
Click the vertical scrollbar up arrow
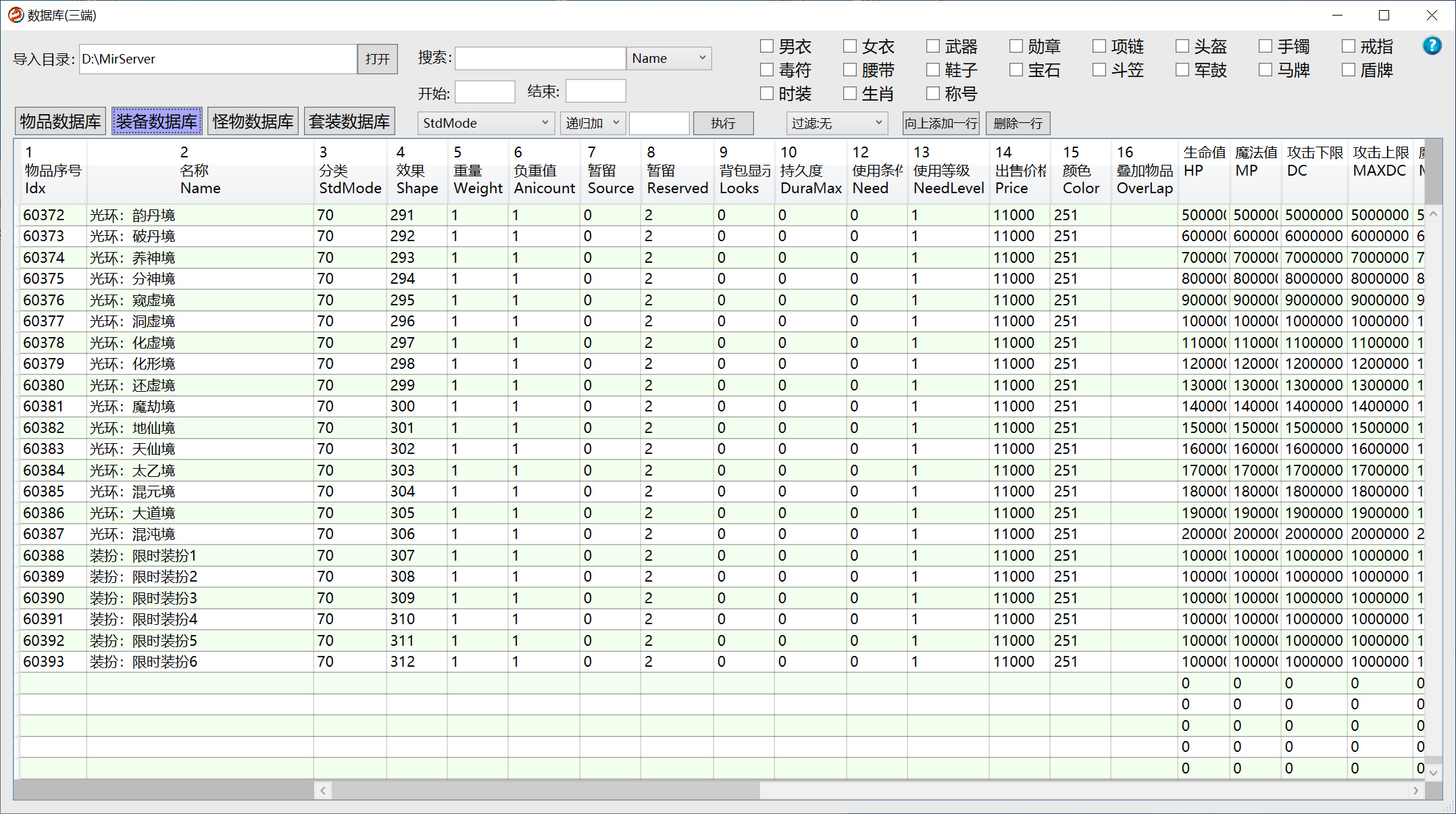(x=1433, y=213)
